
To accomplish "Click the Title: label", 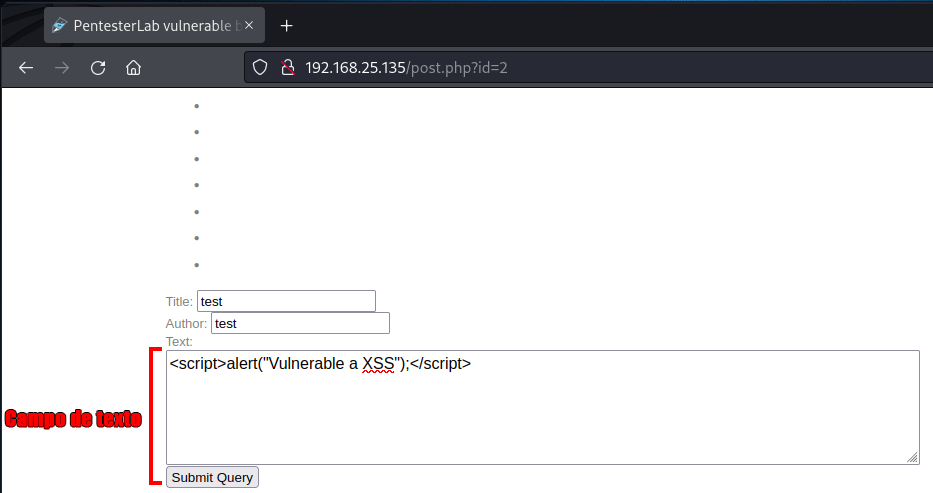I will (179, 302).
